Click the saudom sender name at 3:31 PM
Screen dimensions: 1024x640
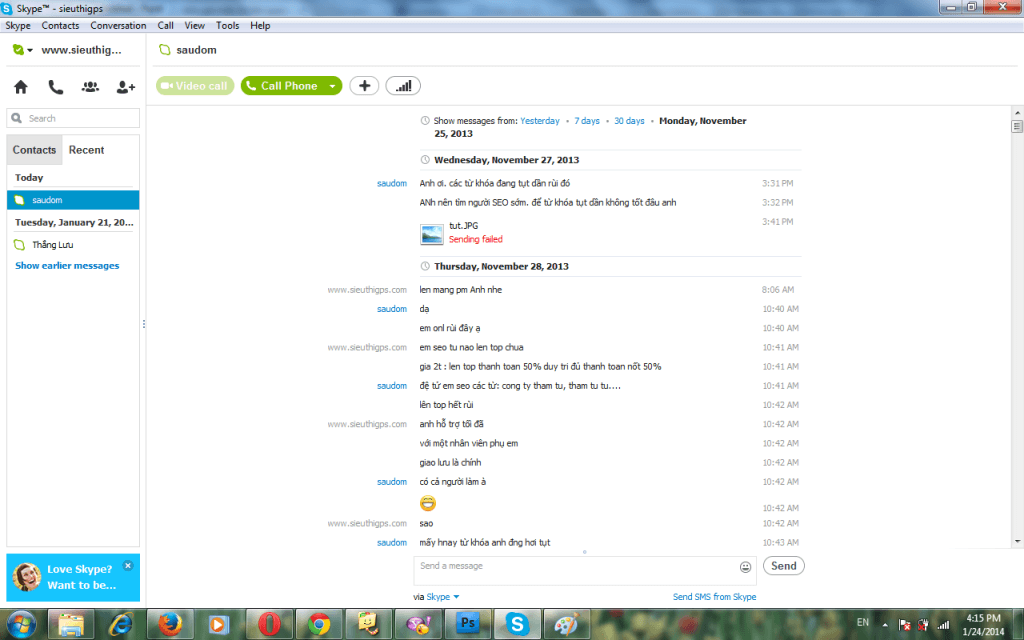coord(392,184)
